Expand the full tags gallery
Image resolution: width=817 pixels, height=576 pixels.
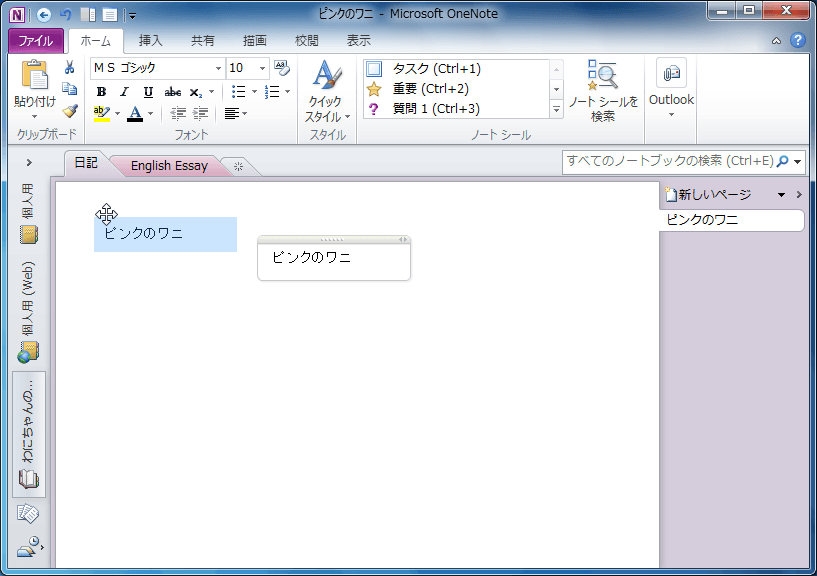(556, 109)
